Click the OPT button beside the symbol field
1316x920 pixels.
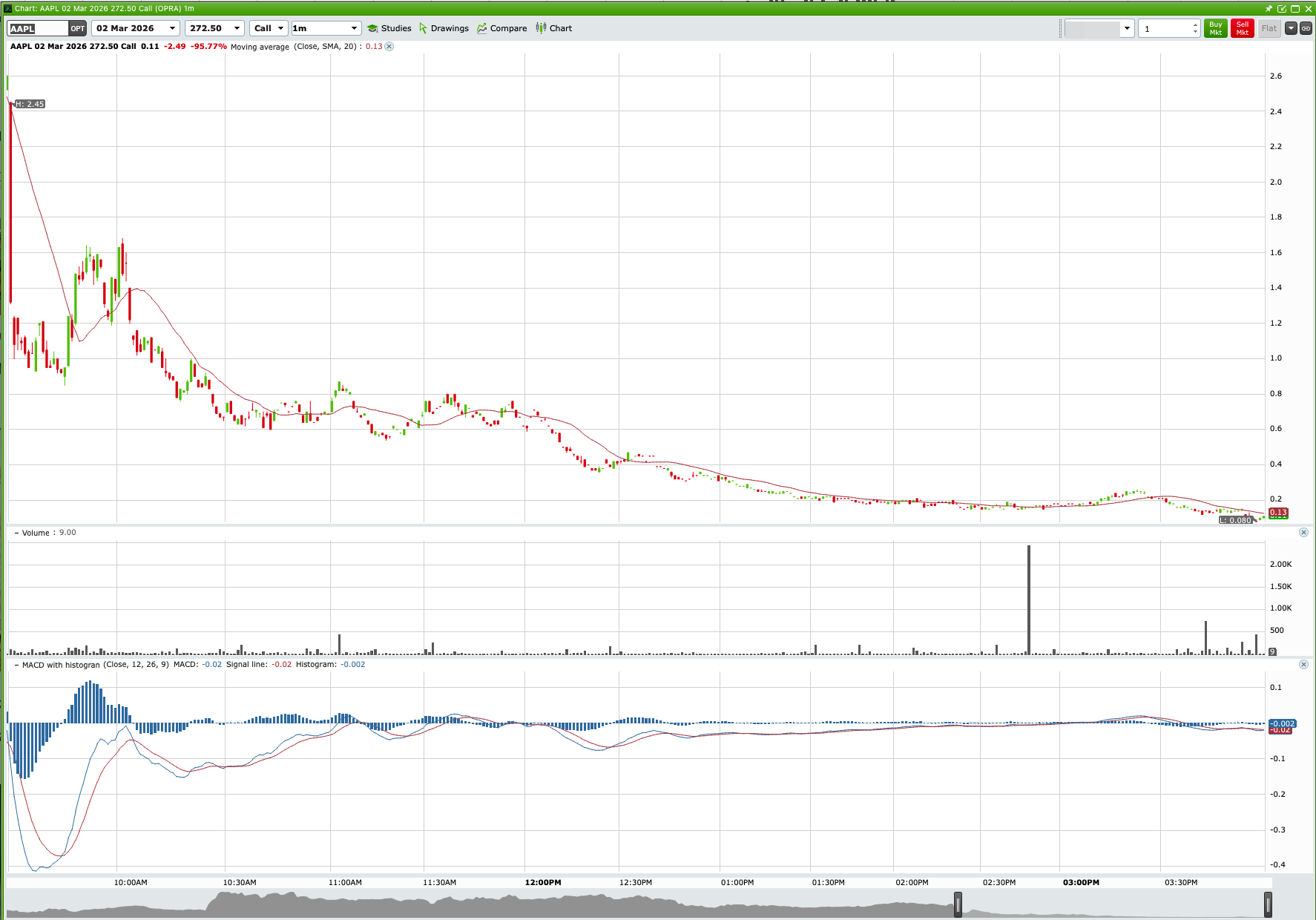[77, 28]
